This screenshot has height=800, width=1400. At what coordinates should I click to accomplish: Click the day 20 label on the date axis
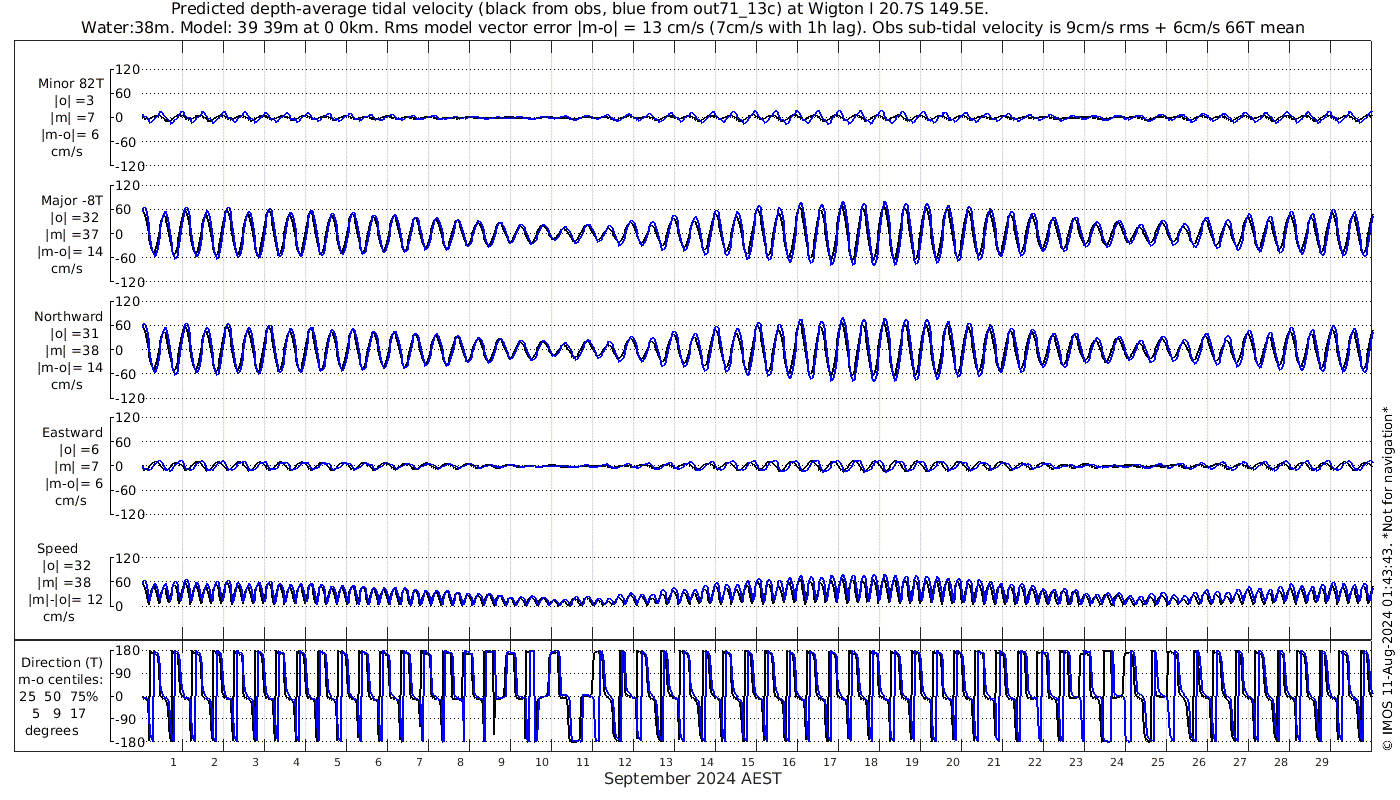tap(952, 762)
